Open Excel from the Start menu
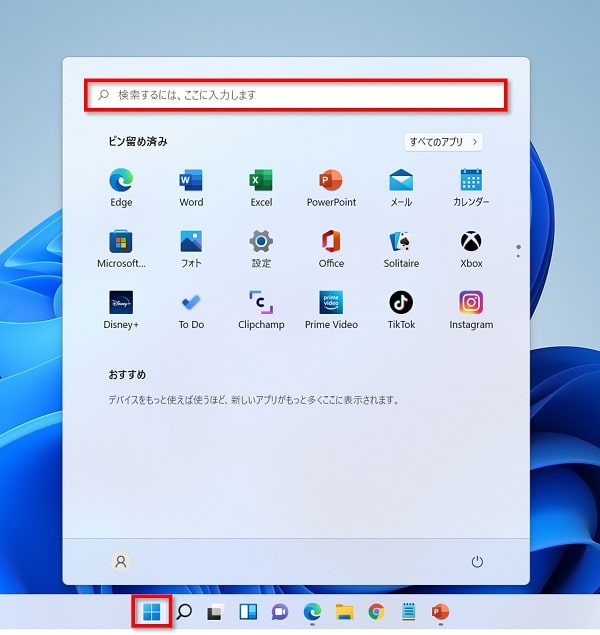The width and height of the screenshot is (600, 635). (x=261, y=187)
